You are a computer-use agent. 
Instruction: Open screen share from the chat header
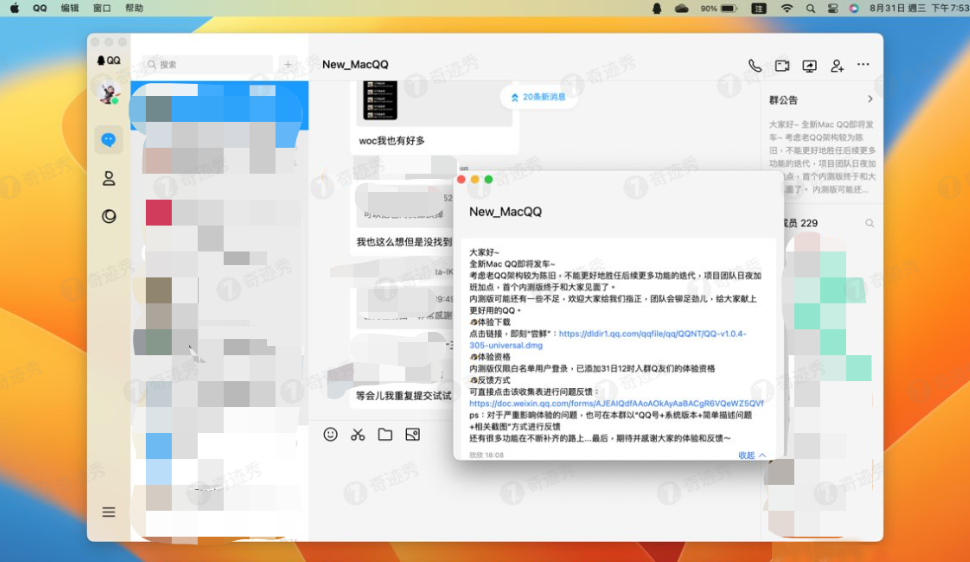pyautogui.click(x=809, y=66)
